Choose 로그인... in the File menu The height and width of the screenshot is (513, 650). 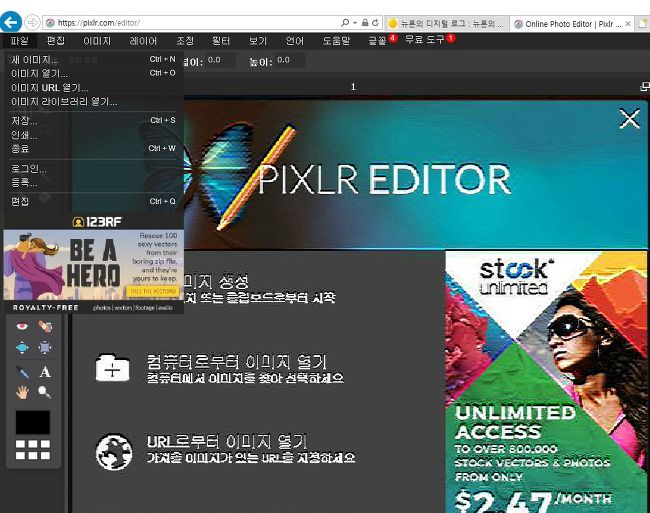93,168
